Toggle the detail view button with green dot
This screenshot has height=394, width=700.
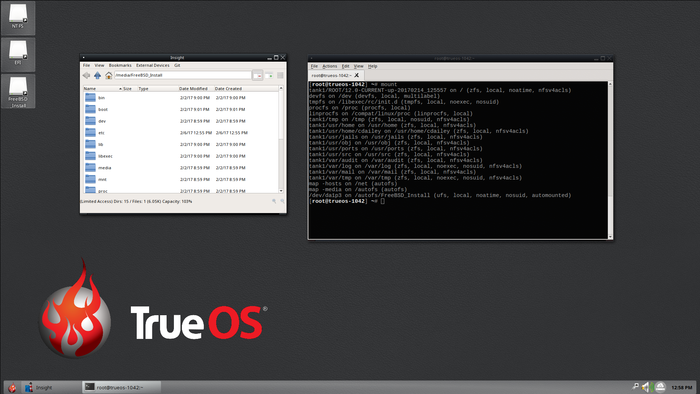(x=269, y=75)
